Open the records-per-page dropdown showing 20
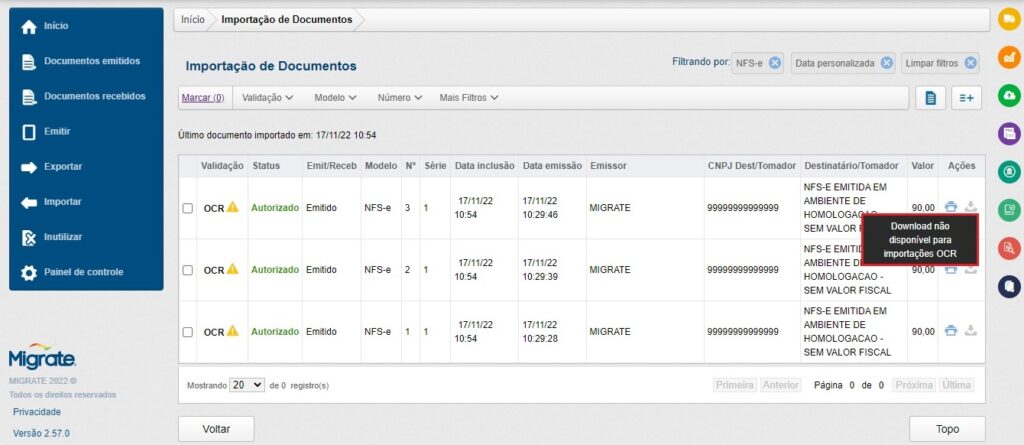This screenshot has width=1024, height=445. tap(246, 385)
